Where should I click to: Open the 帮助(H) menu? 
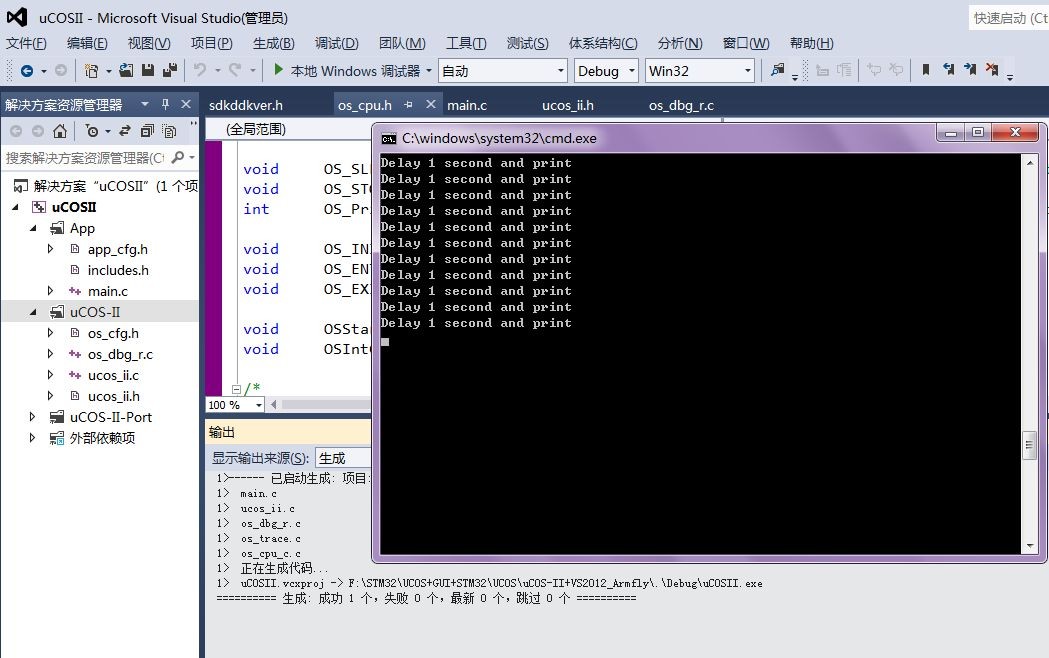pyautogui.click(x=812, y=43)
